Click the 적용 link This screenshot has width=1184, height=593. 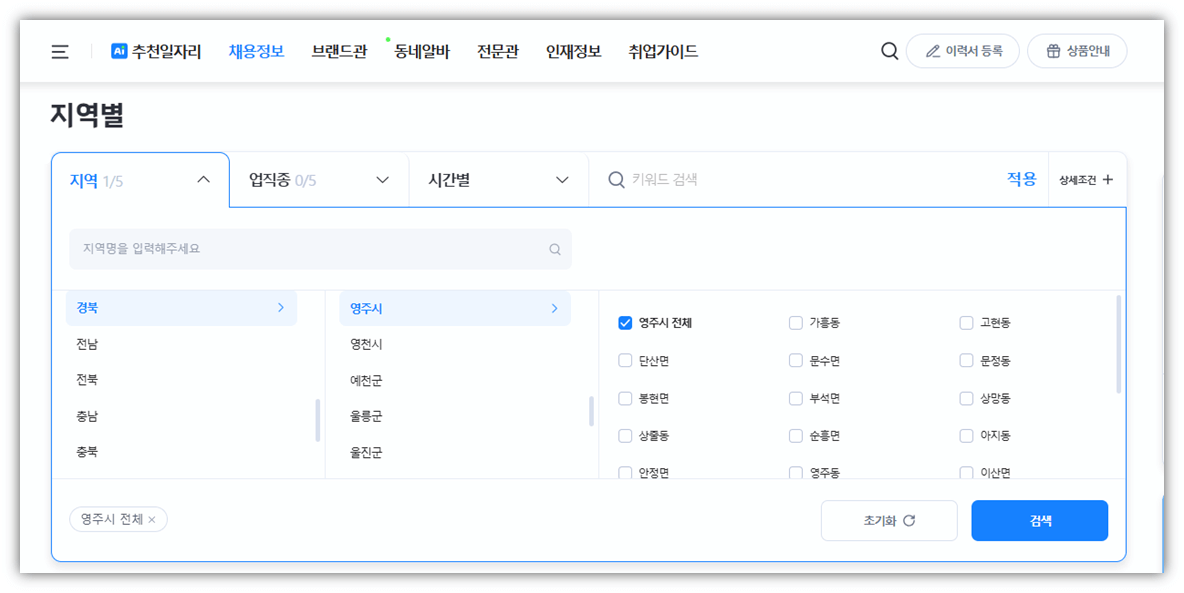pyautogui.click(x=1020, y=178)
